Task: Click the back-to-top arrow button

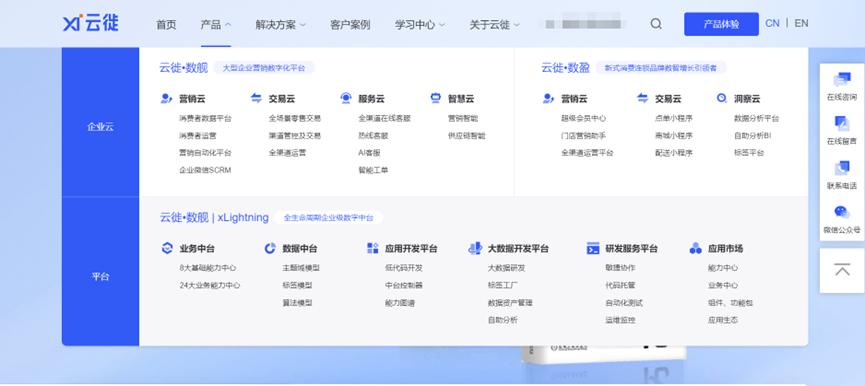Action: 842,270
